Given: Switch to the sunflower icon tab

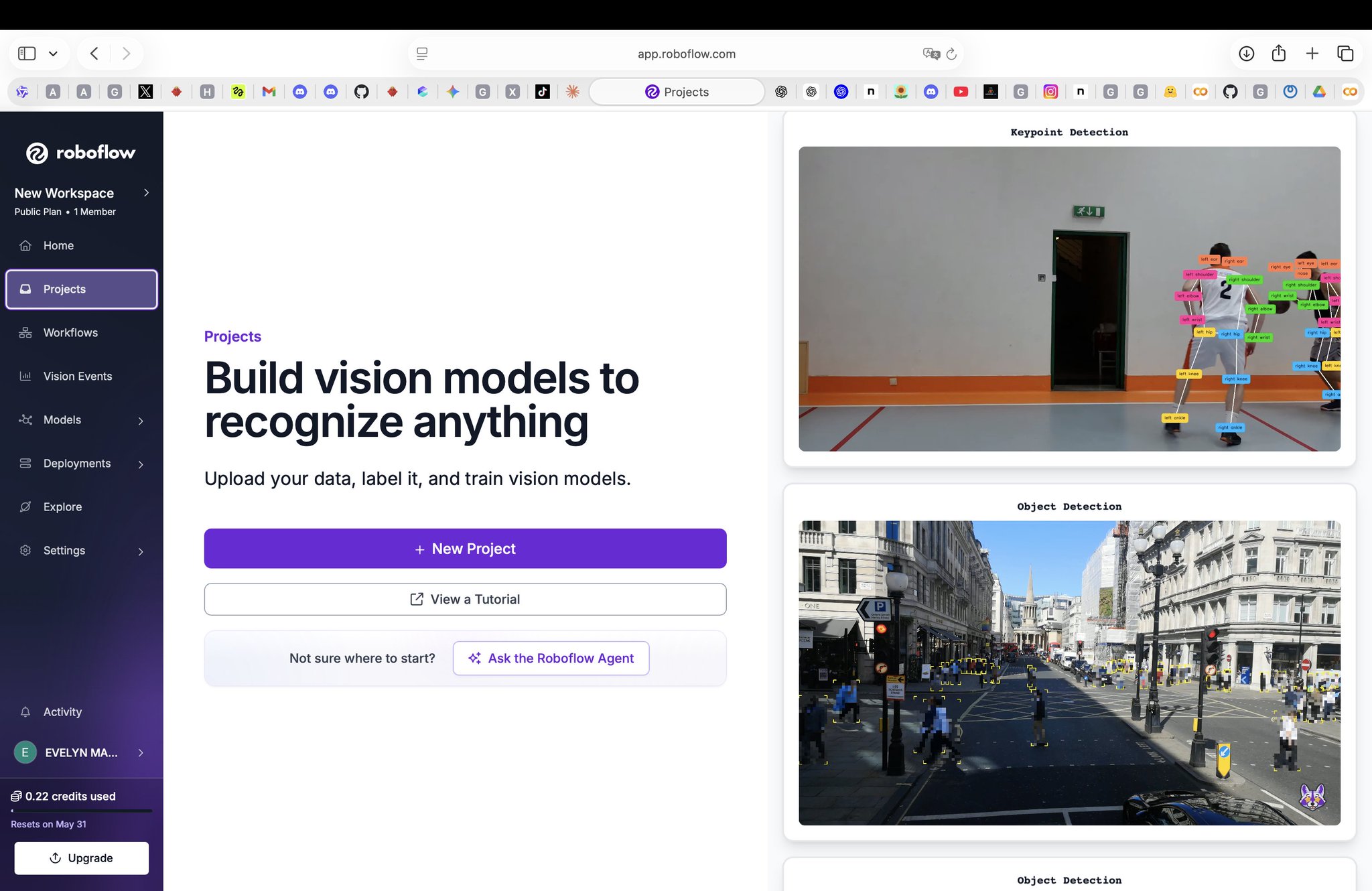Looking at the screenshot, I should [901, 92].
